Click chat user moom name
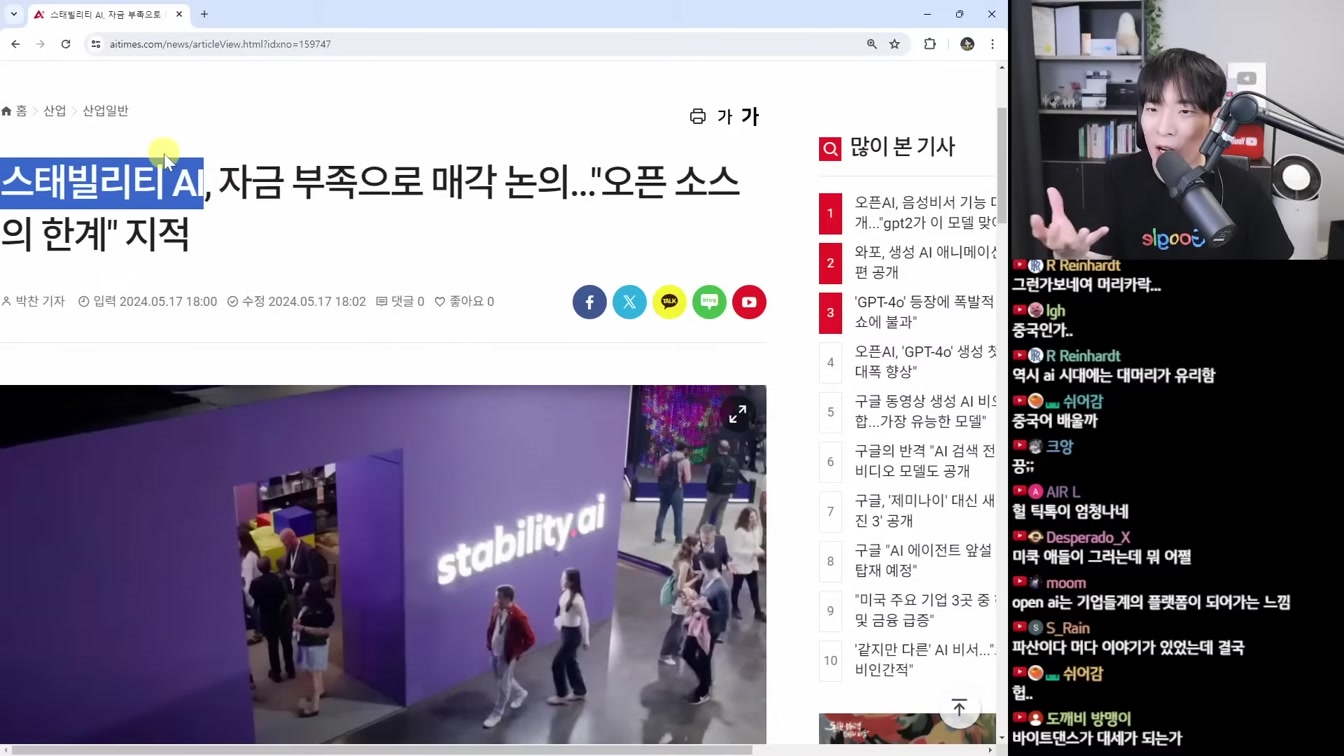The height and width of the screenshot is (756, 1344). (x=1066, y=583)
